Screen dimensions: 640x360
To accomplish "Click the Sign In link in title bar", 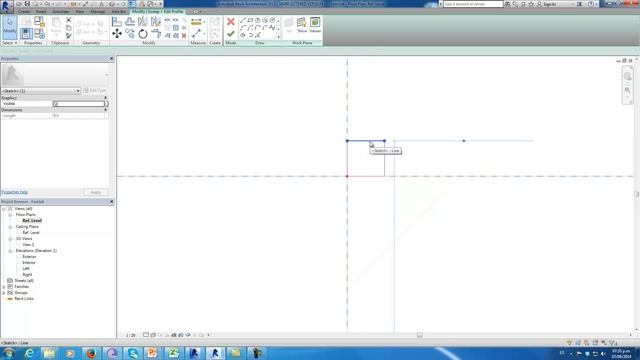I will click(x=549, y=4).
